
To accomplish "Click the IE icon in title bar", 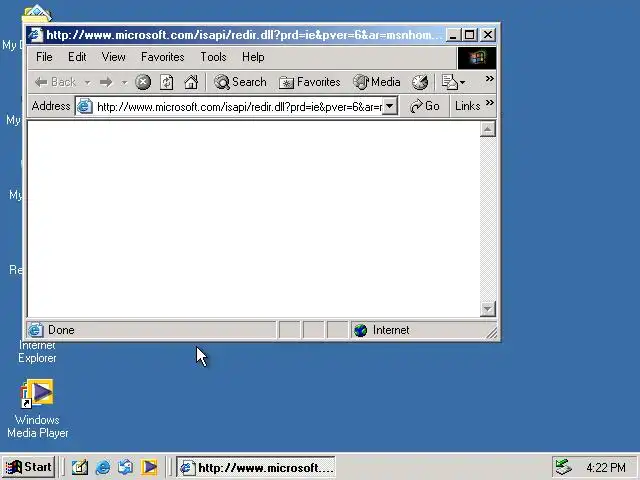I will click(x=36, y=35).
